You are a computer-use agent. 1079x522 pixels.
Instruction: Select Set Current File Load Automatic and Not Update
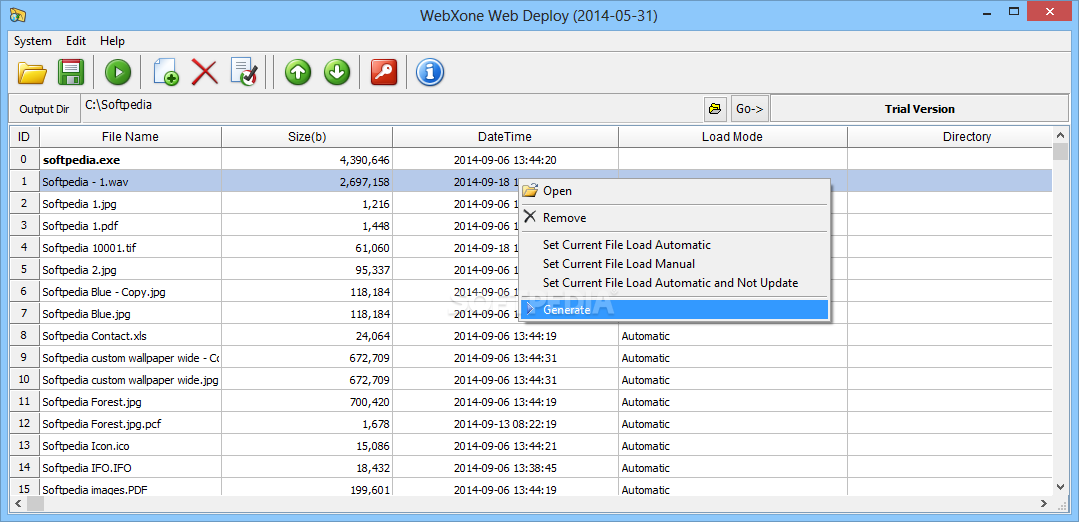674,283
